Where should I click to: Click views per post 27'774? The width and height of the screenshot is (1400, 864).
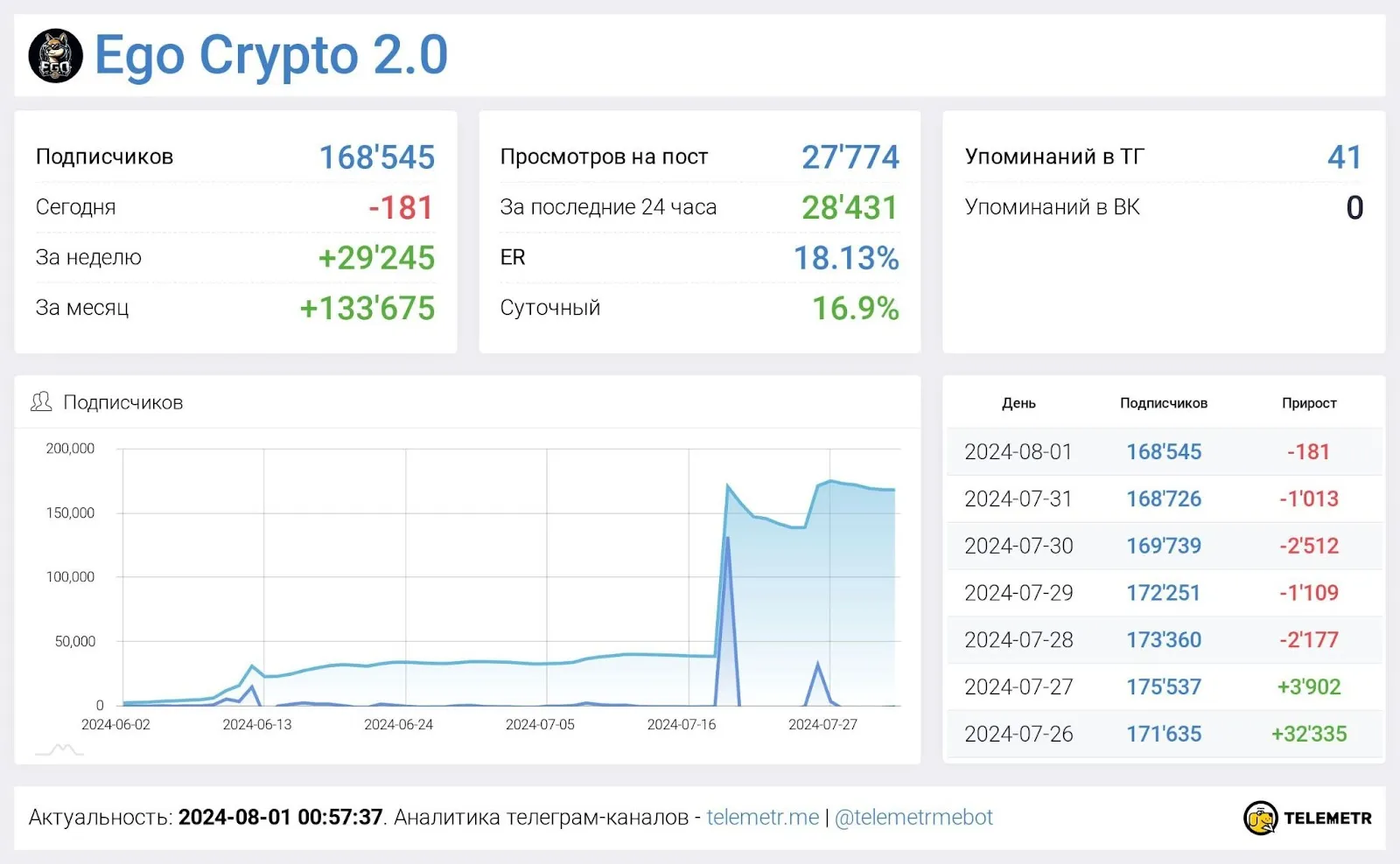click(x=850, y=157)
